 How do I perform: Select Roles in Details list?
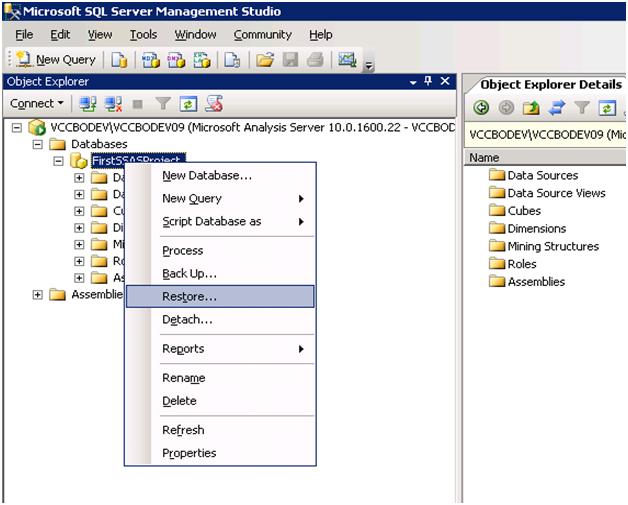pos(513,264)
